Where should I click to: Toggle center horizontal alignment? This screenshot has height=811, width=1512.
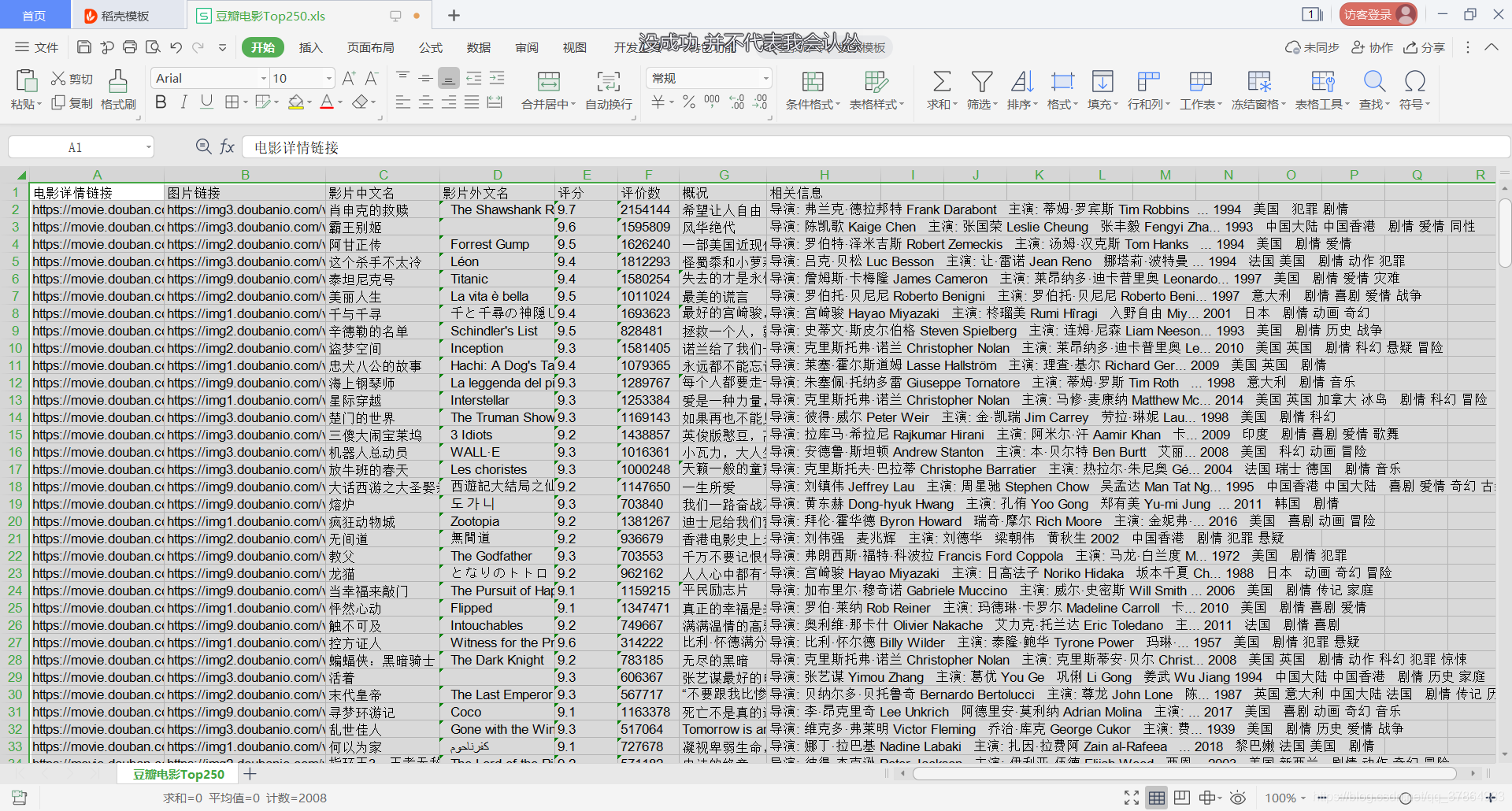[425, 102]
